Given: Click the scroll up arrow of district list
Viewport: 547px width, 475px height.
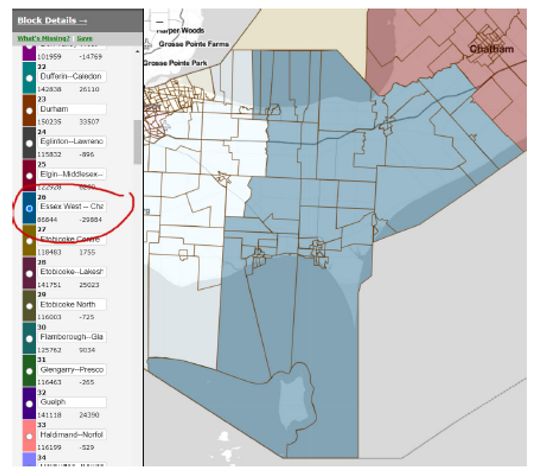Looking at the screenshot, I should tap(137, 52).
